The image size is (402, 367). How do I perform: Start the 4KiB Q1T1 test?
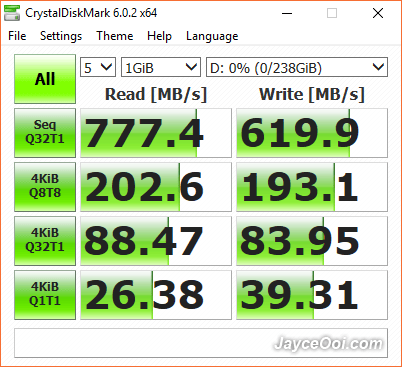point(45,295)
